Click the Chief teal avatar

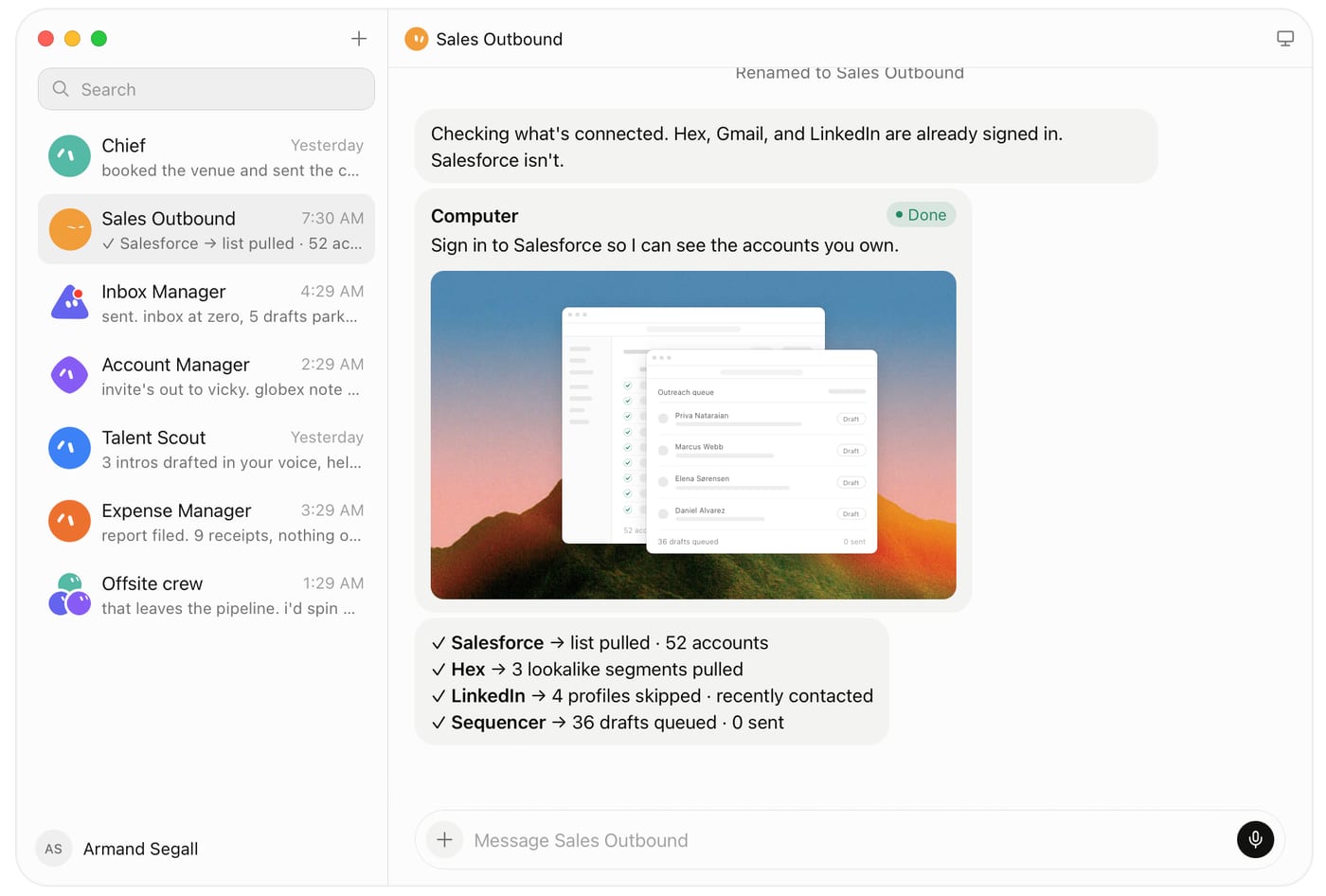point(69,156)
